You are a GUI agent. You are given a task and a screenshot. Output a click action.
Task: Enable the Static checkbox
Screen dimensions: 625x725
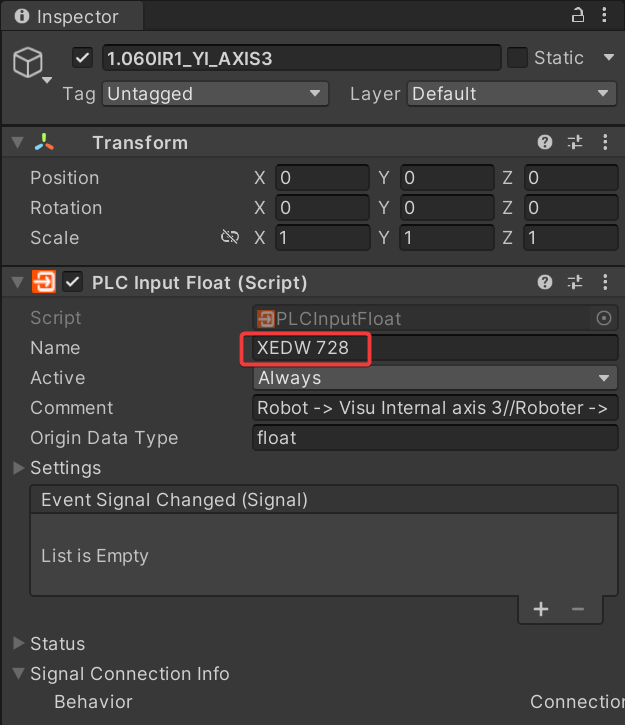click(517, 58)
